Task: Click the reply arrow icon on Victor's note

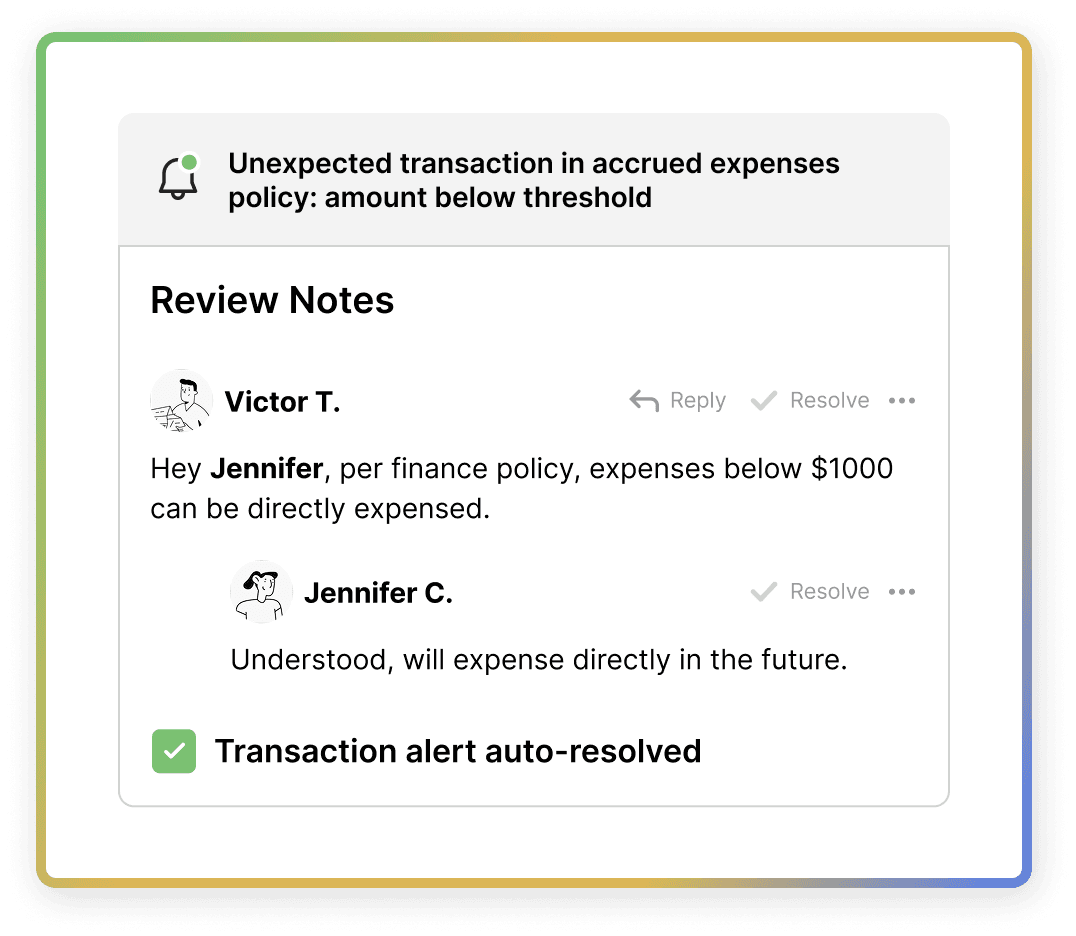Action: tap(644, 401)
